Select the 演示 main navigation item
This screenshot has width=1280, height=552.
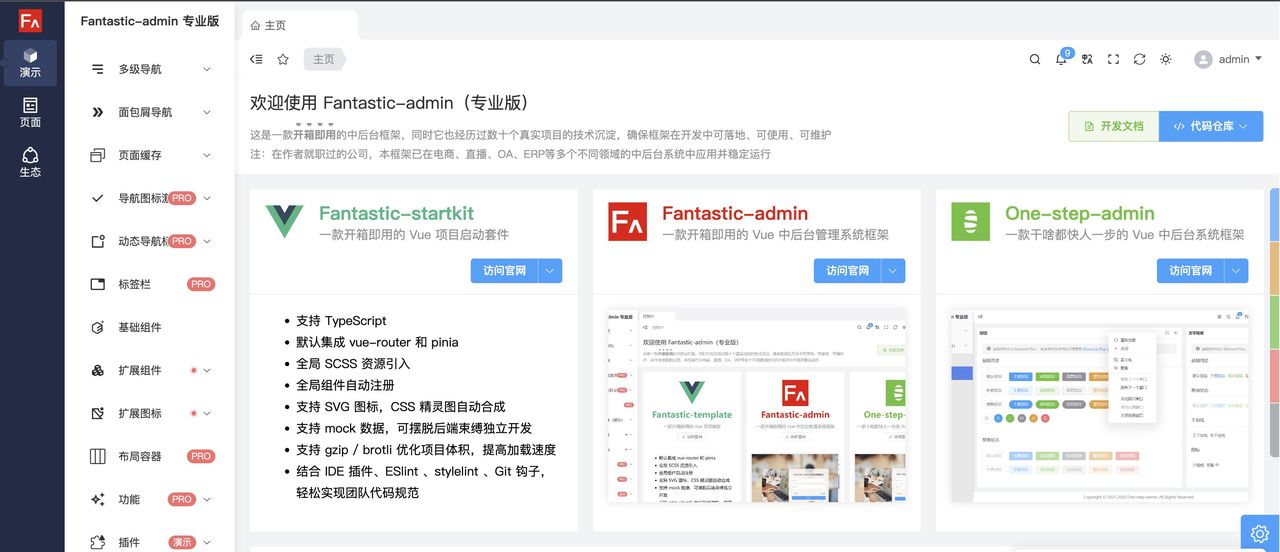30,62
